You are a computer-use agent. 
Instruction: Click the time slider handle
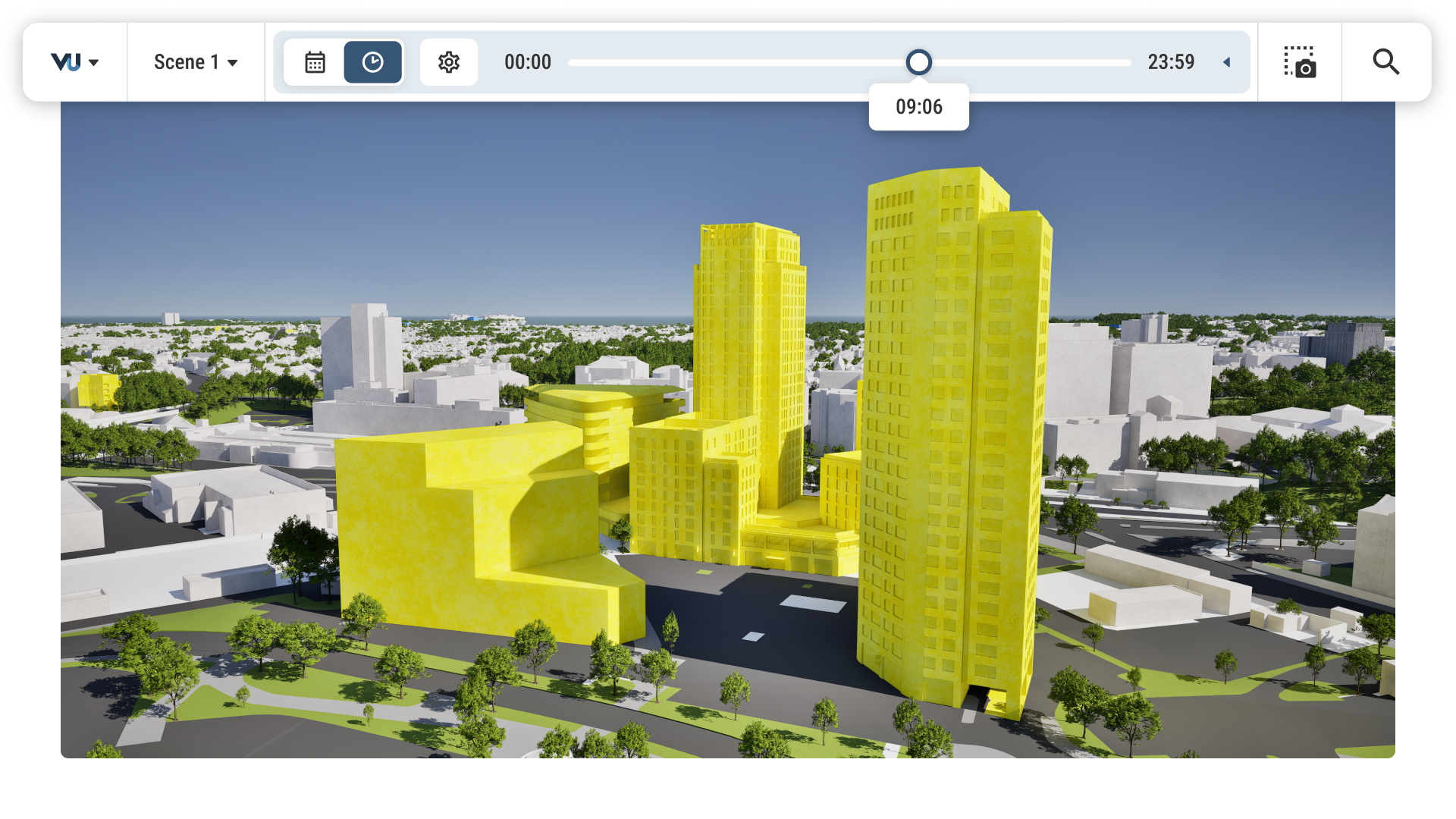pyautogui.click(x=918, y=62)
